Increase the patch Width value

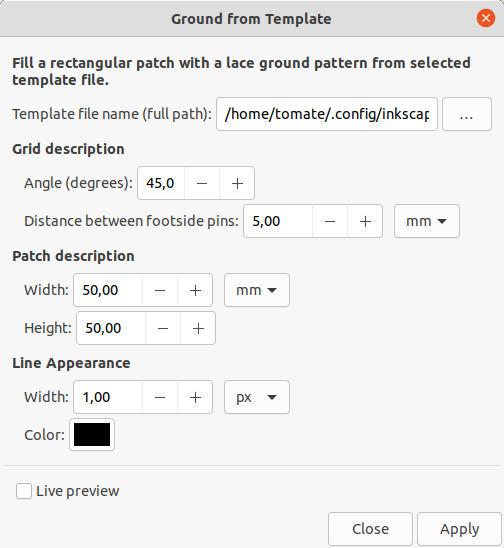pos(195,290)
